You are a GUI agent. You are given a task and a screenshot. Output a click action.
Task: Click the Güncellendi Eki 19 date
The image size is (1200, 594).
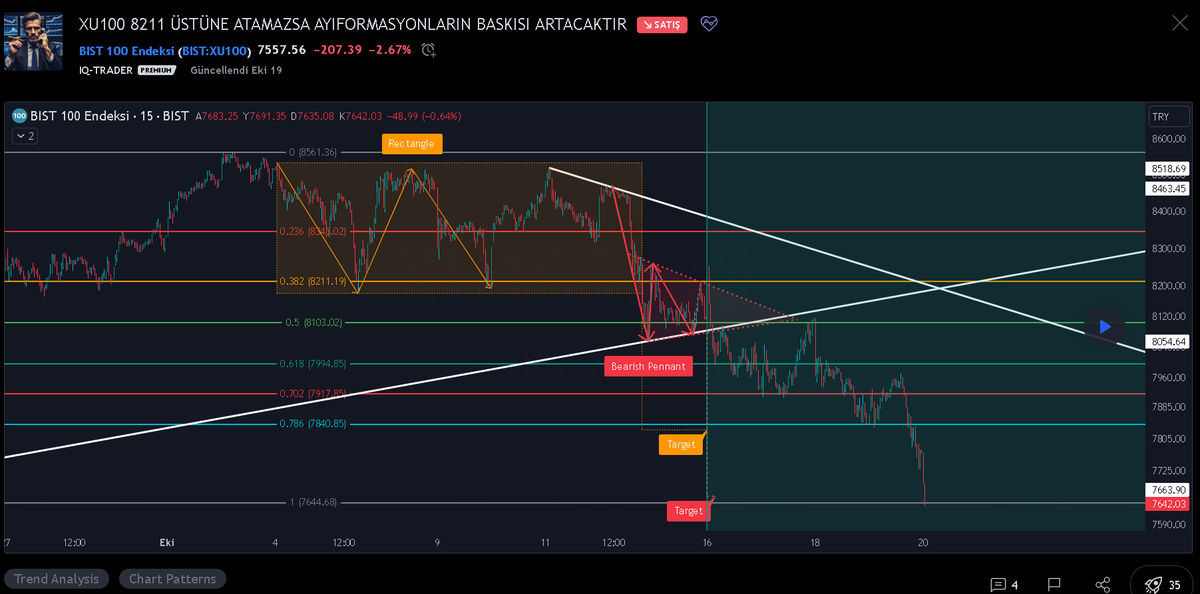(236, 70)
